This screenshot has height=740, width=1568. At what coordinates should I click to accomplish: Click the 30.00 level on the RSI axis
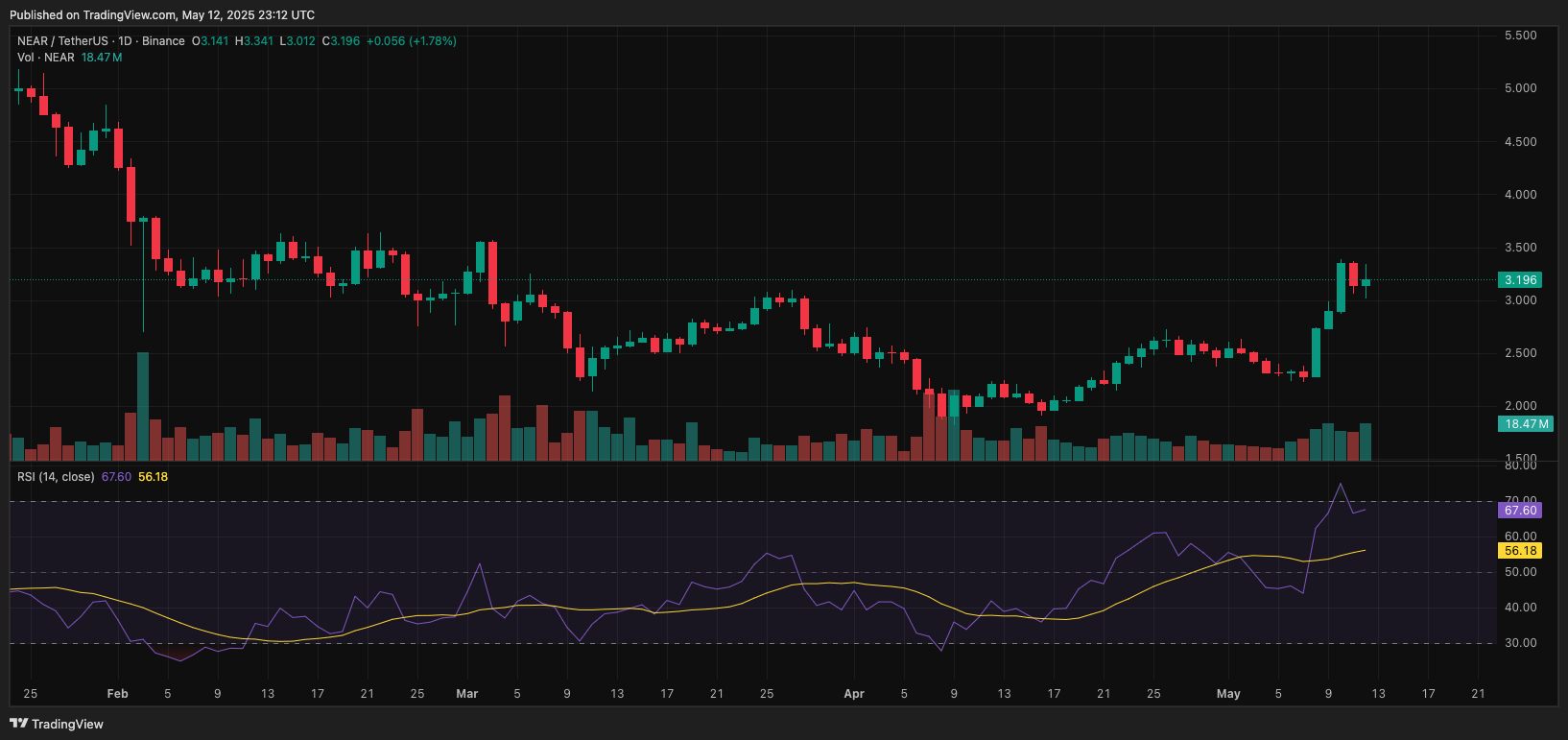pos(1520,643)
